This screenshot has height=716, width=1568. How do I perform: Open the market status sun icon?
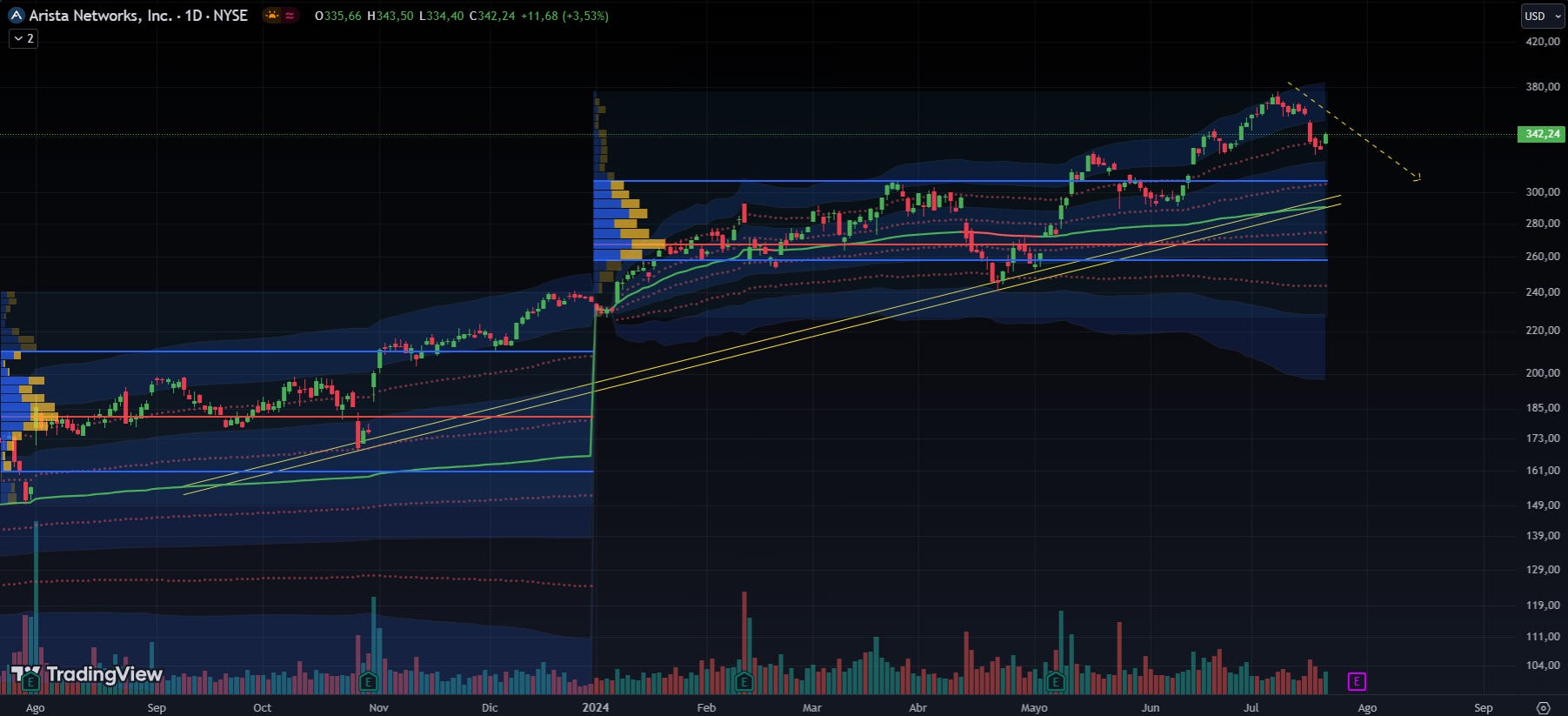[x=273, y=16]
